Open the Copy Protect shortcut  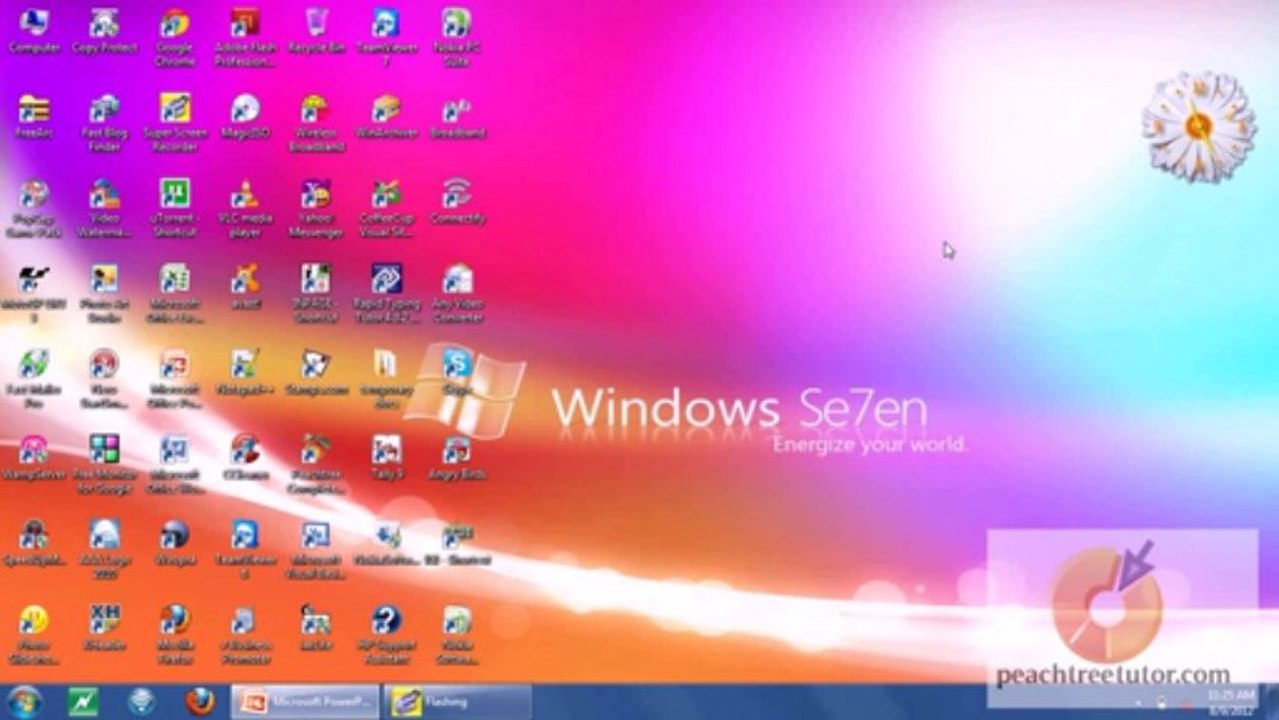pos(104,30)
